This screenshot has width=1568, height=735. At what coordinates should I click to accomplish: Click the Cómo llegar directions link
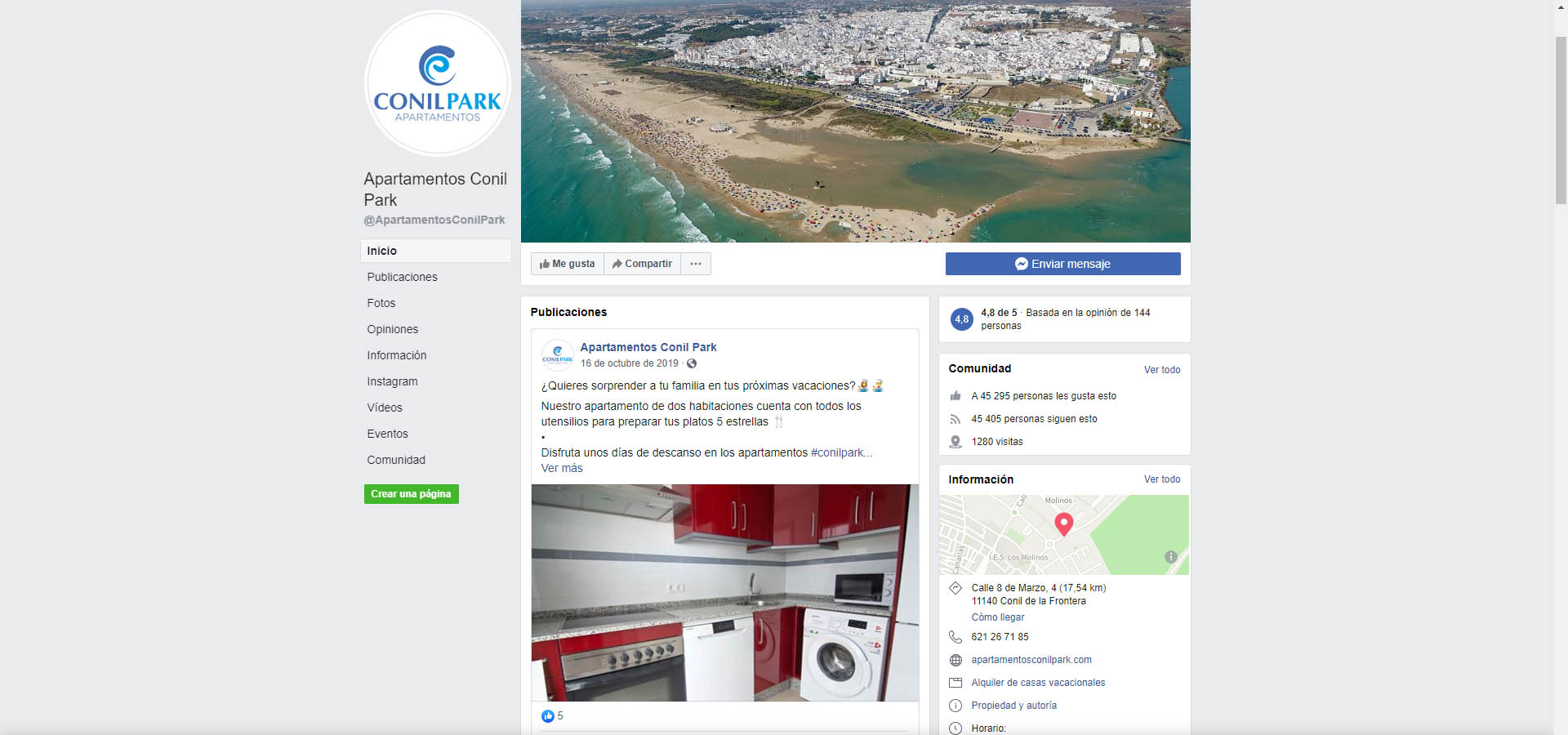[x=997, y=617]
